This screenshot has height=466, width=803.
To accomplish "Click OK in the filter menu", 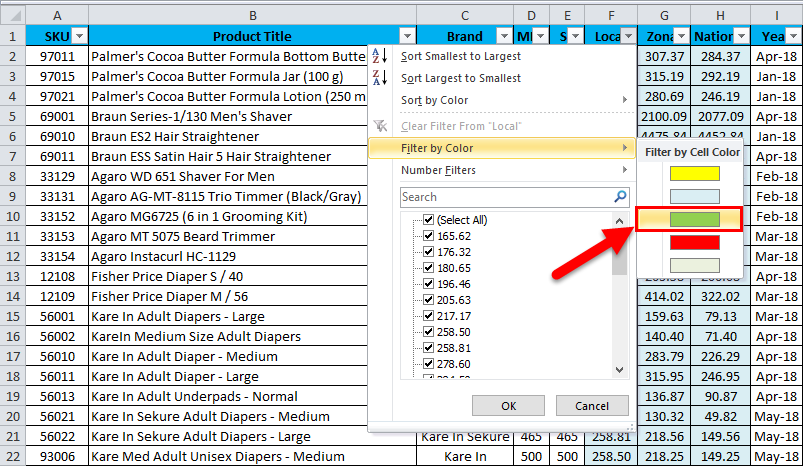I will click(x=509, y=406).
